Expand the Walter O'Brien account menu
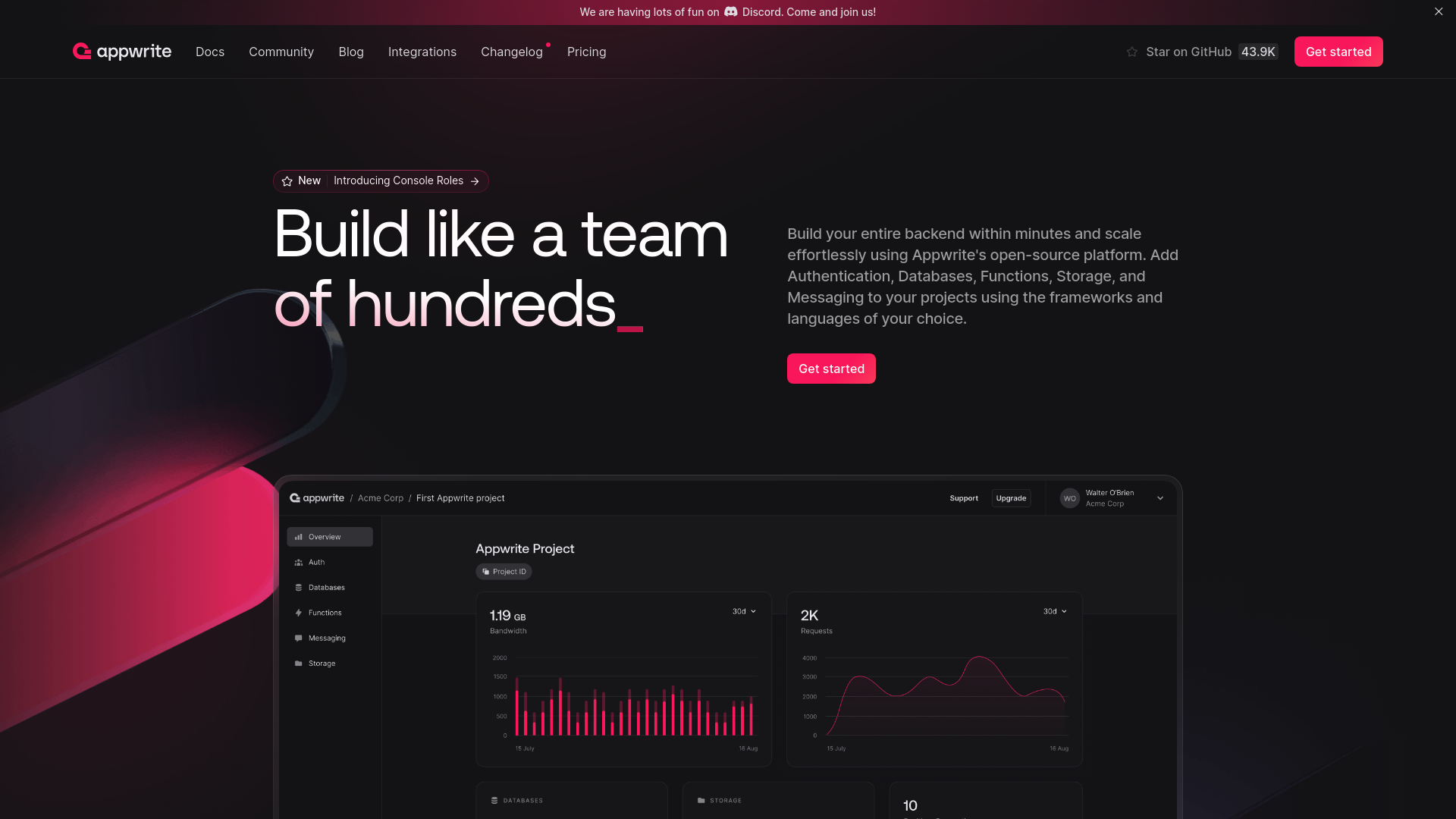The width and height of the screenshot is (1456, 819). (x=1160, y=498)
